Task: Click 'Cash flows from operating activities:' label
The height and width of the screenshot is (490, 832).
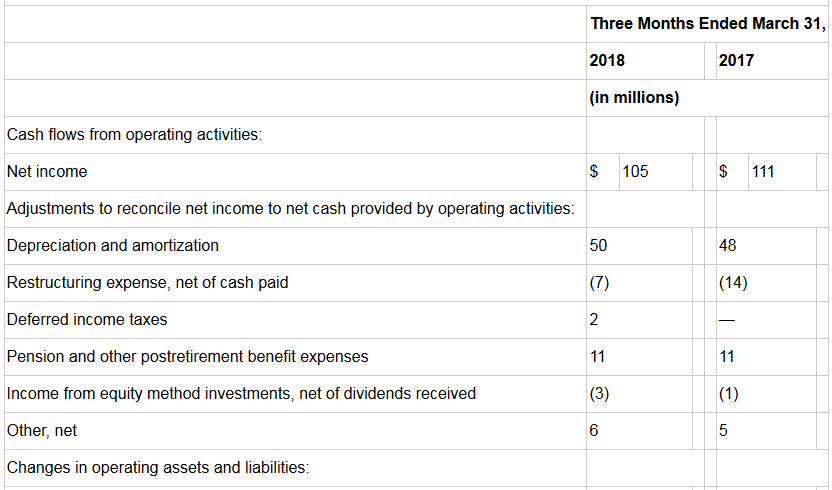Action: tap(134, 135)
